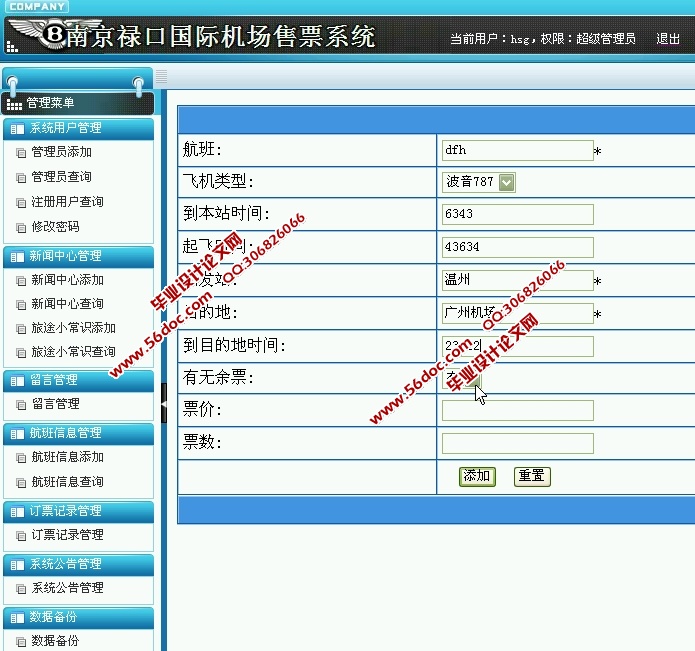Click the icon beside 注册用户查询
This screenshot has height=651, width=695.
pos(21,203)
